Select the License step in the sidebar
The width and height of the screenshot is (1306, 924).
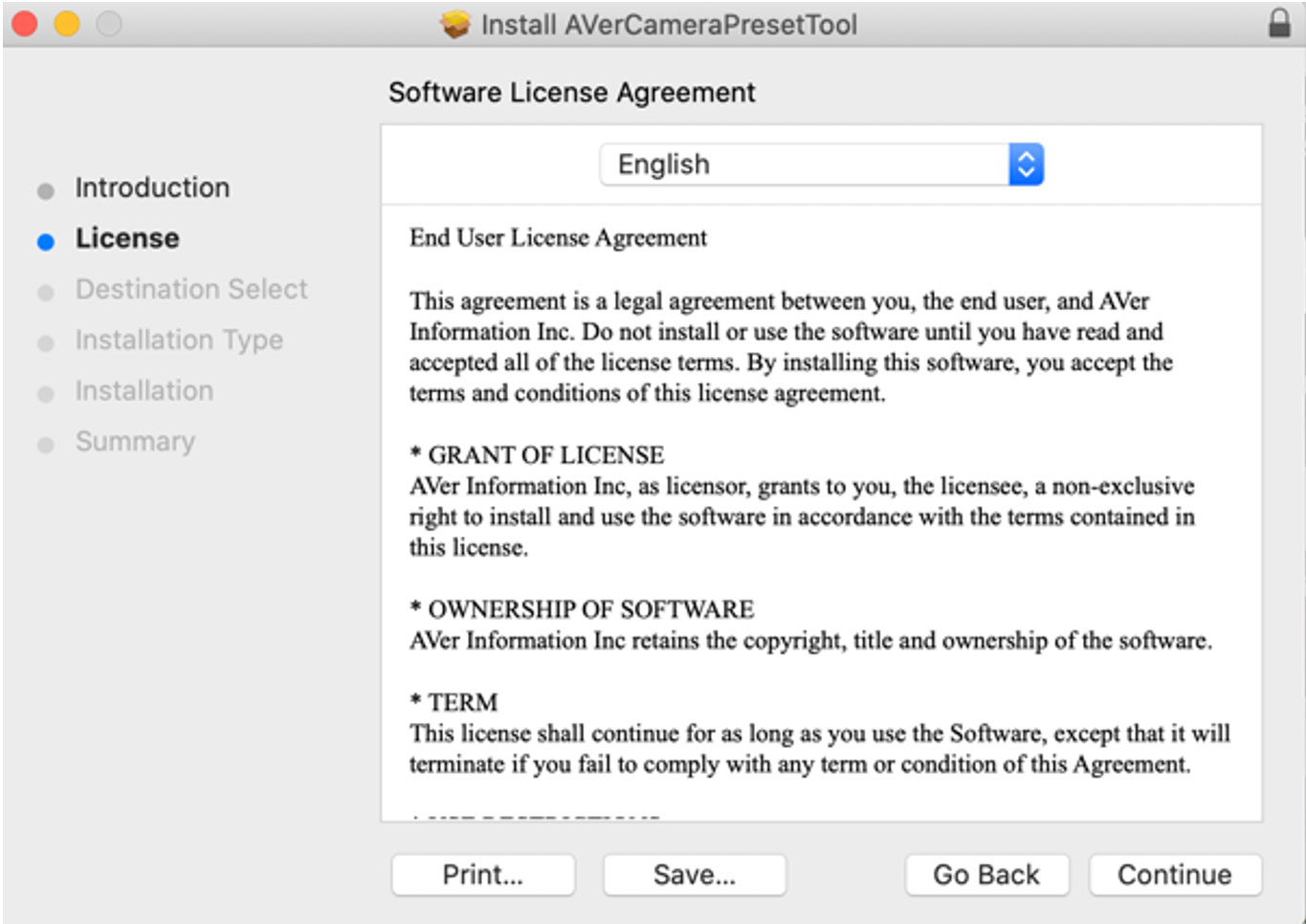coord(127,238)
